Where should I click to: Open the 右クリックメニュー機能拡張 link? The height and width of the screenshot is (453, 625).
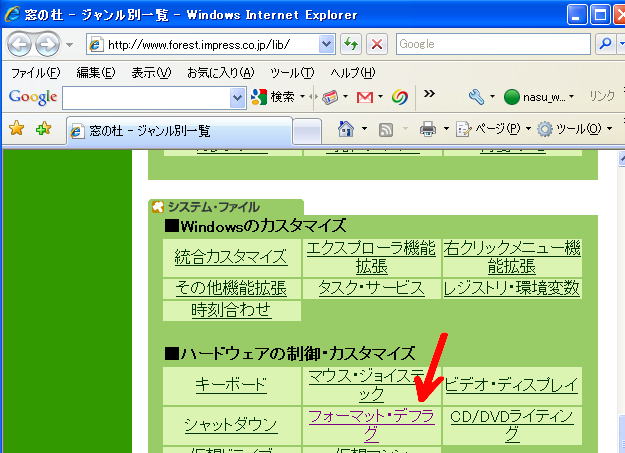coord(512,258)
